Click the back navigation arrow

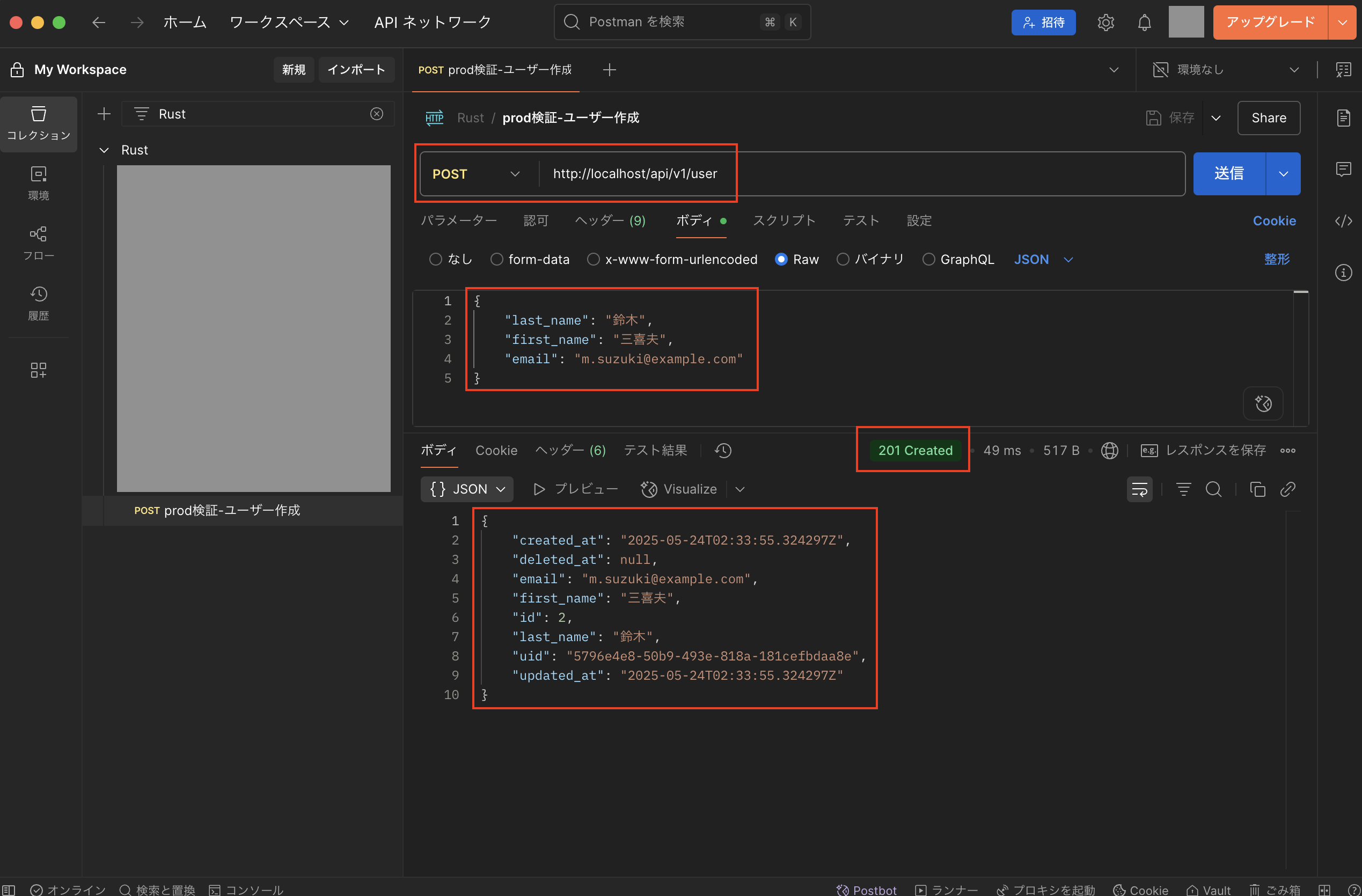[x=99, y=23]
